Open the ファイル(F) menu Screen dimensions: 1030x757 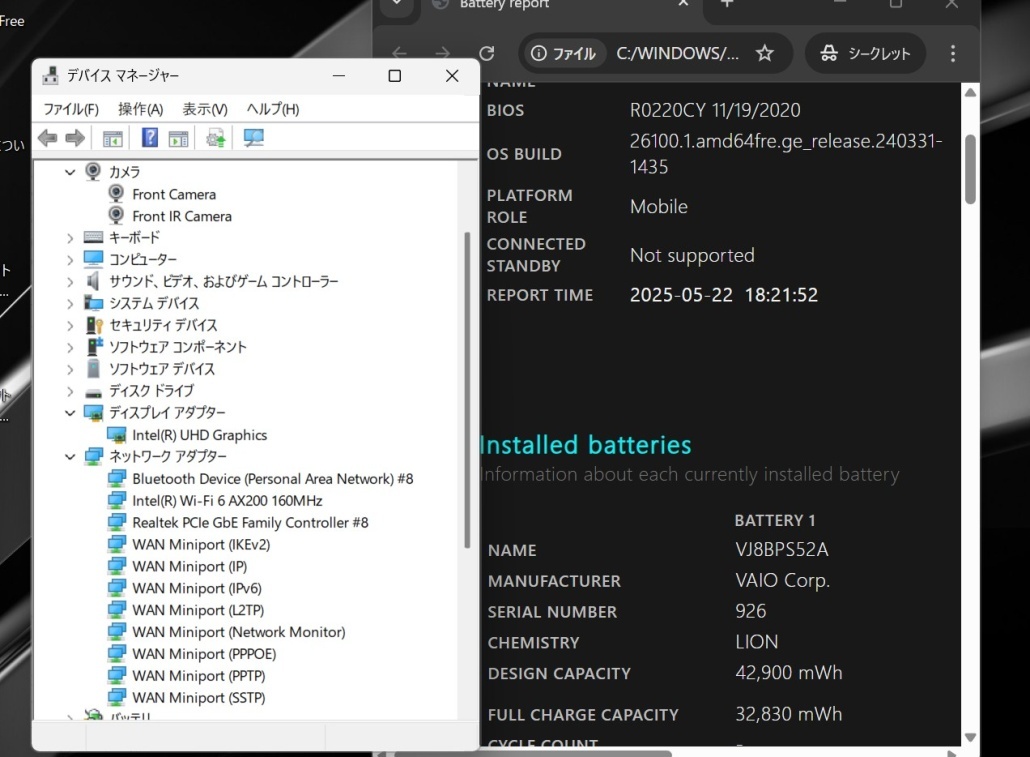click(71, 109)
